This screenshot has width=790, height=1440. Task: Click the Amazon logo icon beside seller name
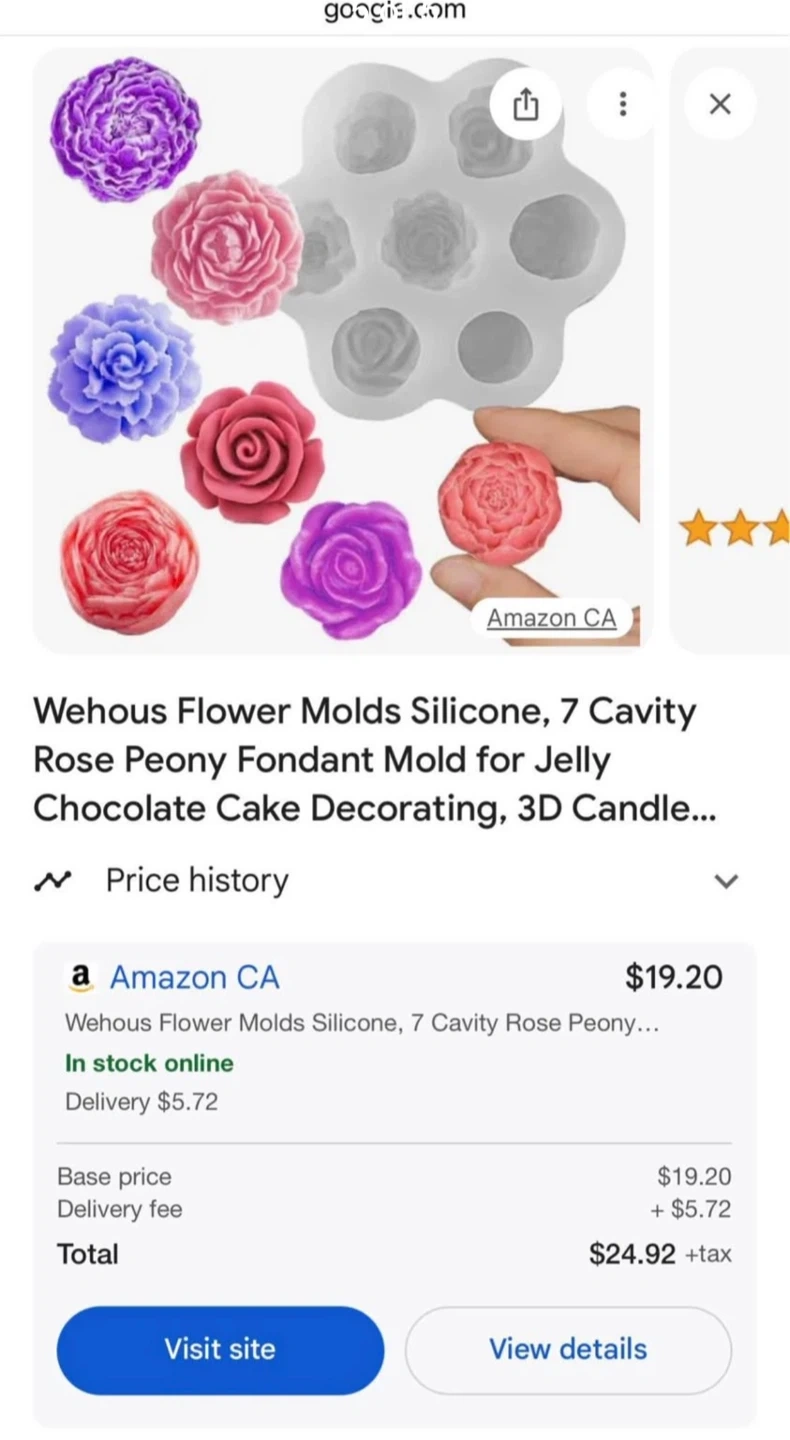coord(78,977)
